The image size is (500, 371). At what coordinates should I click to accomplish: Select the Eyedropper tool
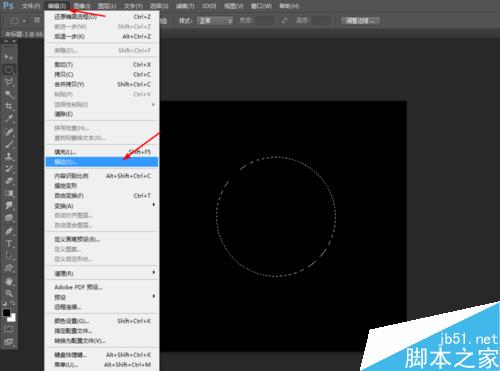[x=9, y=119]
